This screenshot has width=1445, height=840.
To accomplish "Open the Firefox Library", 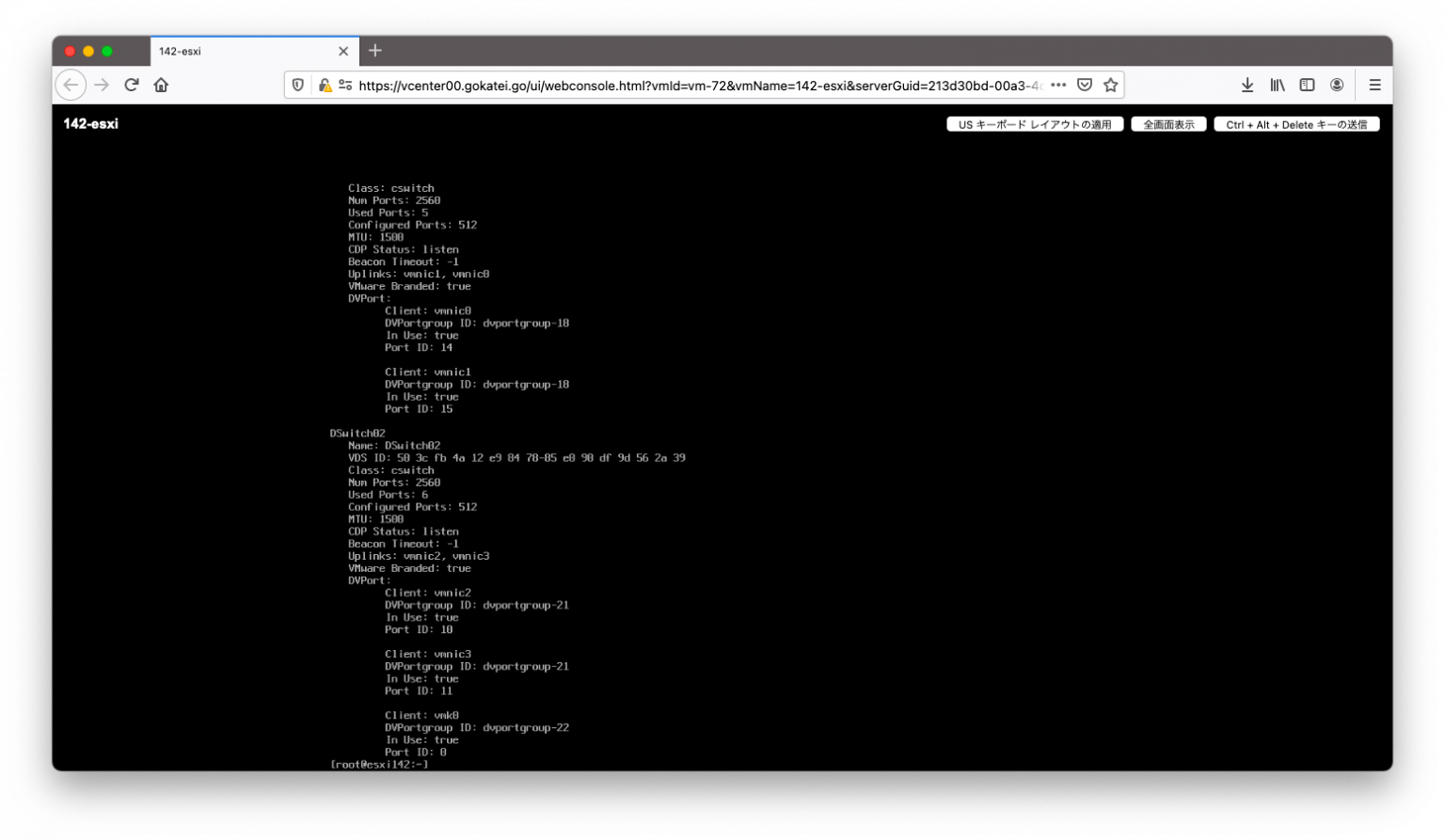I will [x=1277, y=84].
